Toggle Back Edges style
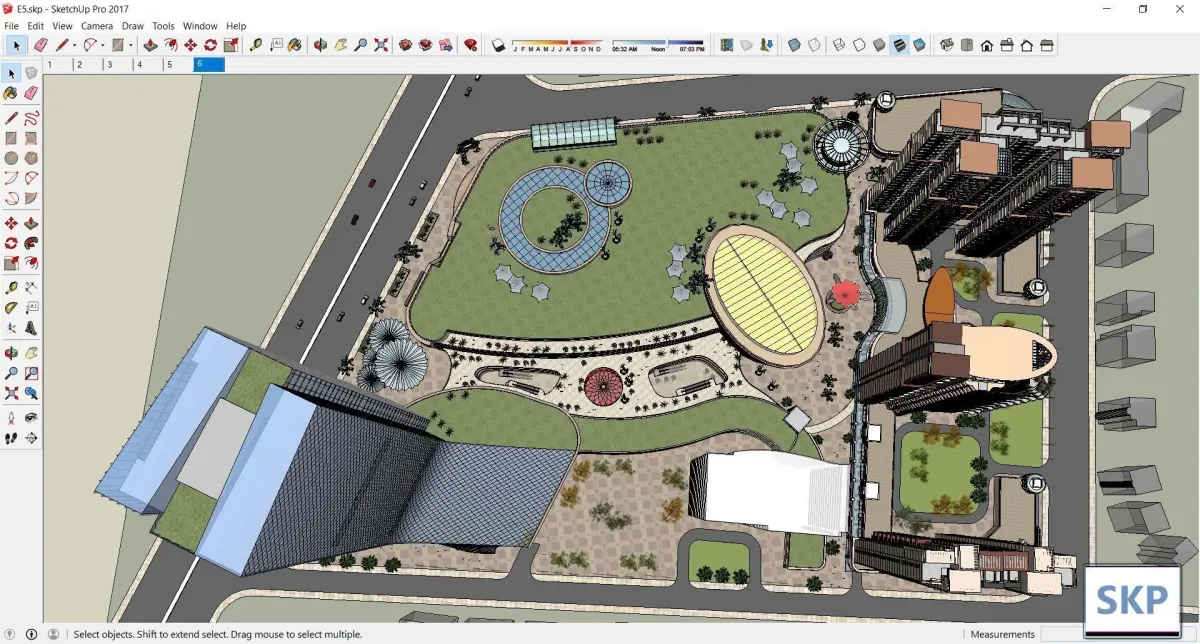The width and height of the screenshot is (1200, 644). 813,45
